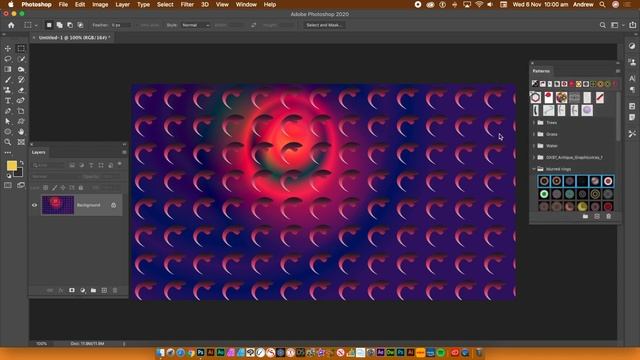Add a layer mask in Layers panel
This screenshot has width=640, height=360.
click(72, 290)
